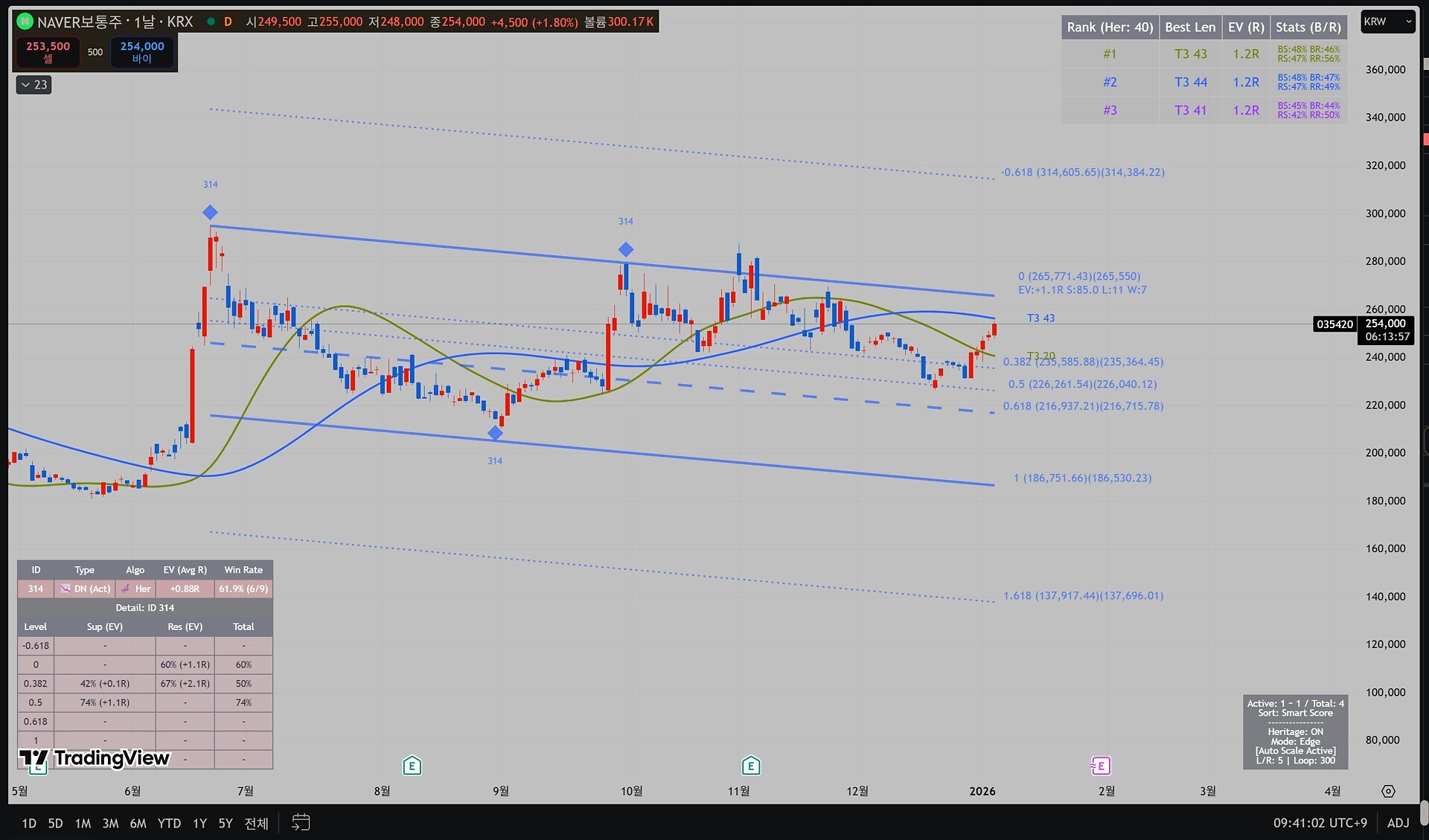Click the green market status dot
Image resolution: width=1429 pixels, height=840 pixels.
point(211,22)
